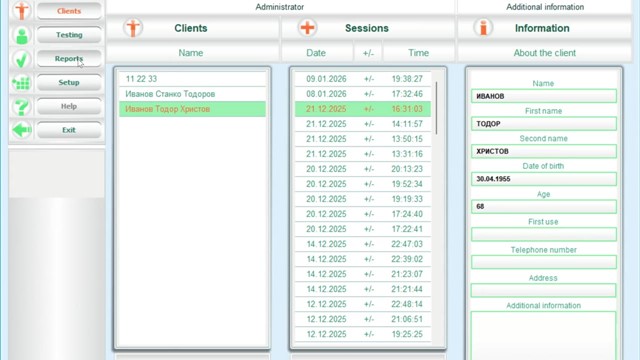Click the empty Address field
Screen dimensions: 640x360
pyautogui.click(x=544, y=290)
